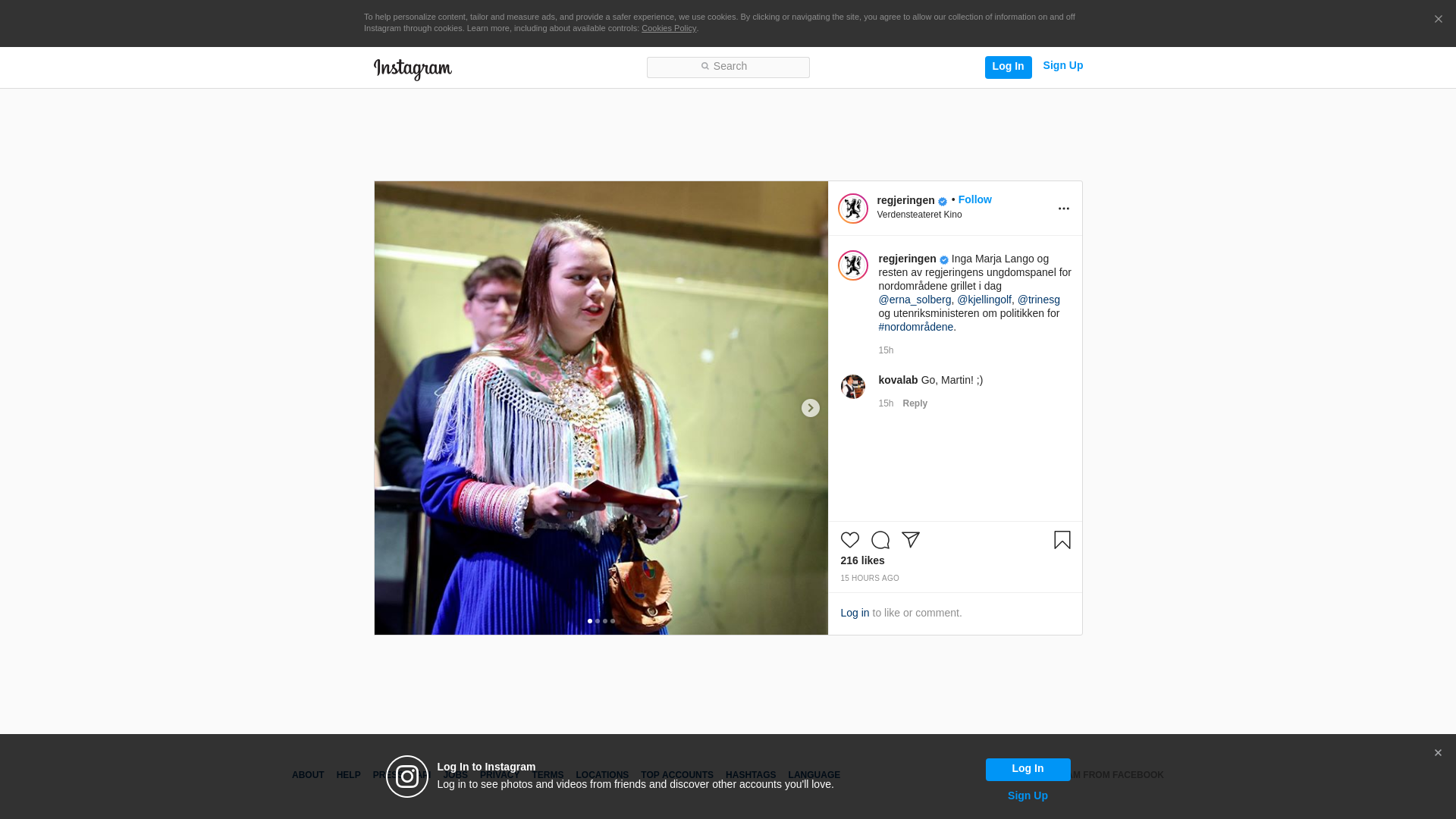The width and height of the screenshot is (1456, 819).
Task: Share post via paper plane icon
Action: click(x=911, y=540)
